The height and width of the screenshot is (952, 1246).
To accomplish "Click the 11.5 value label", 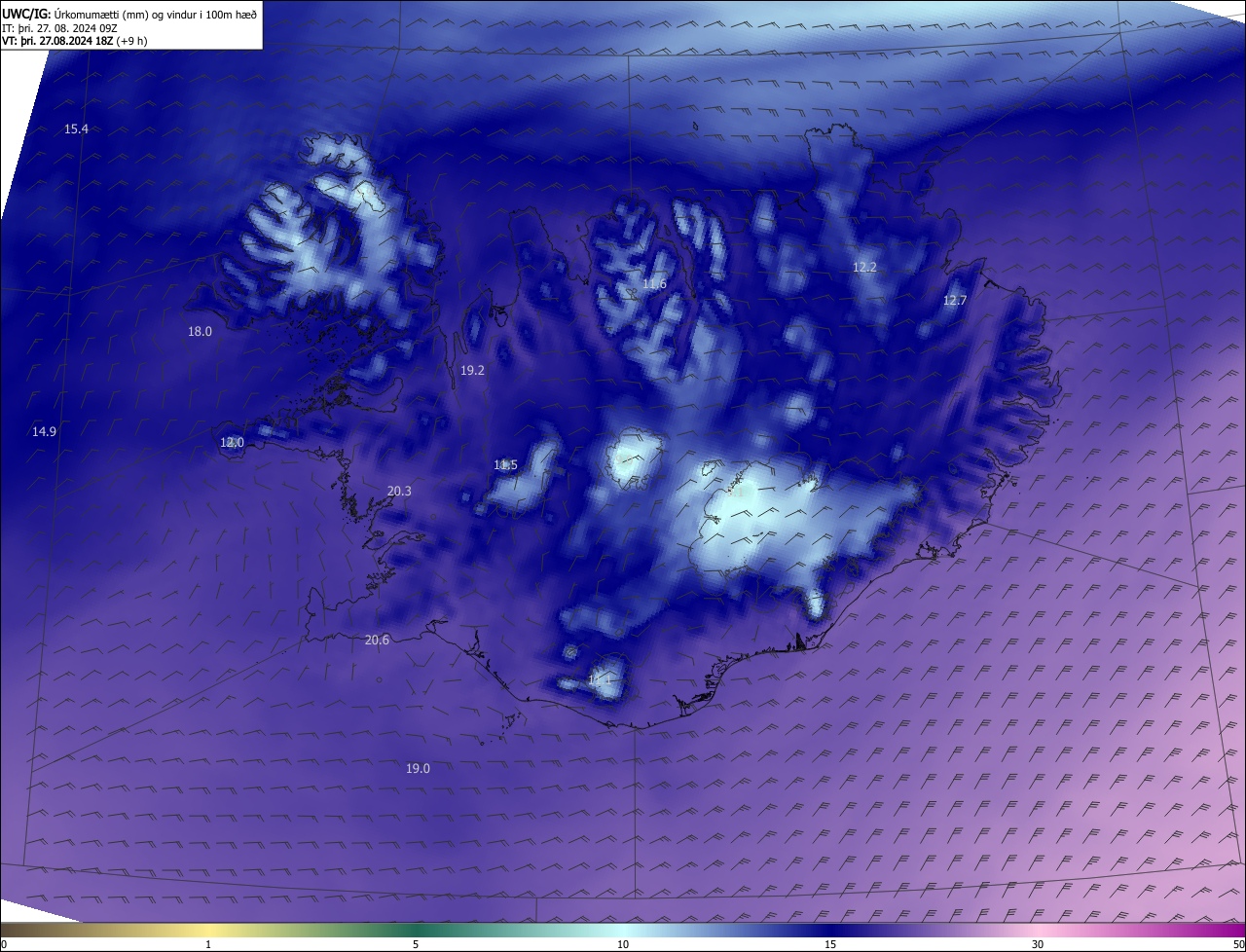I will 505,464.
